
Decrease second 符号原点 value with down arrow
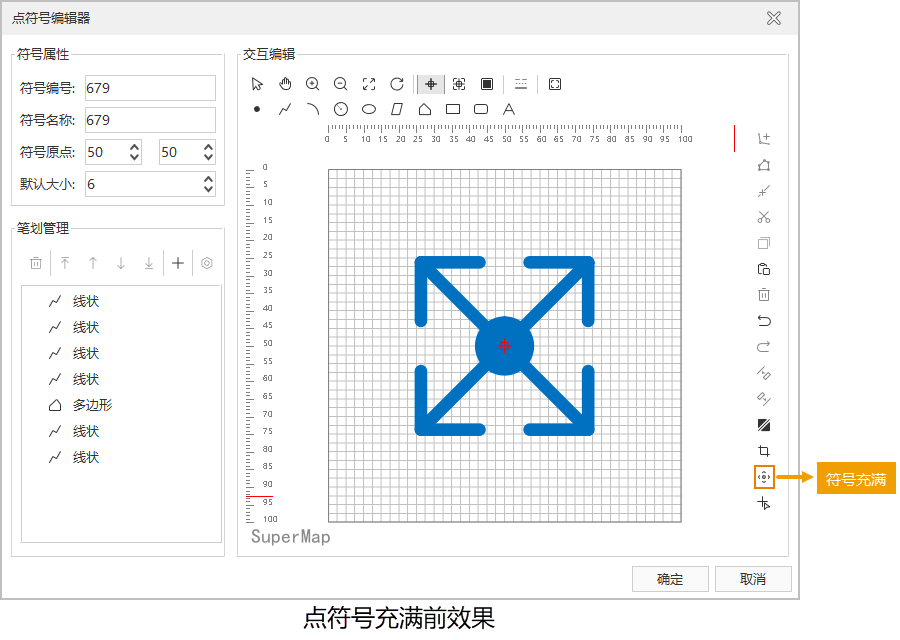[x=208, y=157]
